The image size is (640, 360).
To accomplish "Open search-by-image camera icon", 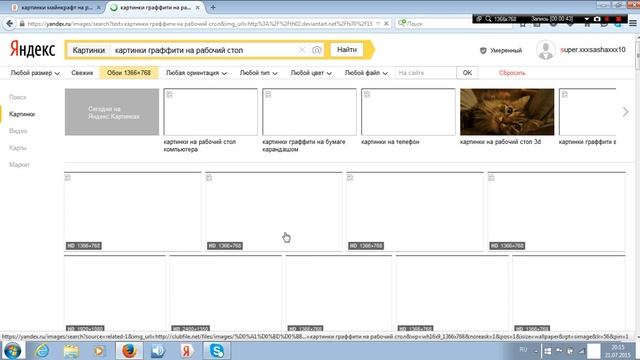I will tap(316, 50).
